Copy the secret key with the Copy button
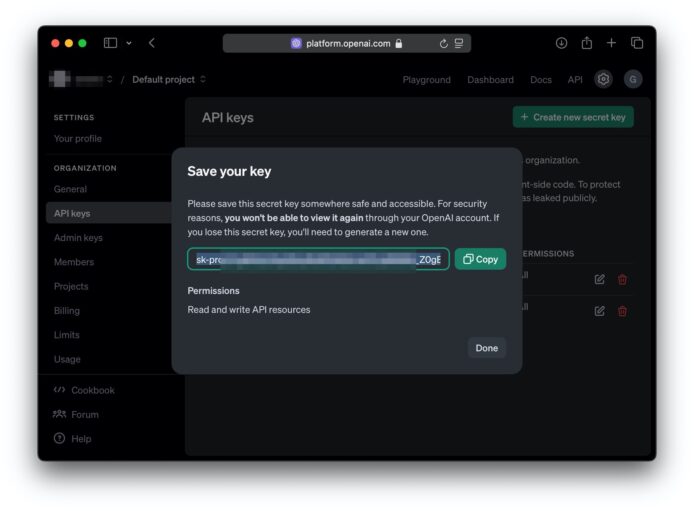The height and width of the screenshot is (511, 694). tap(480, 259)
